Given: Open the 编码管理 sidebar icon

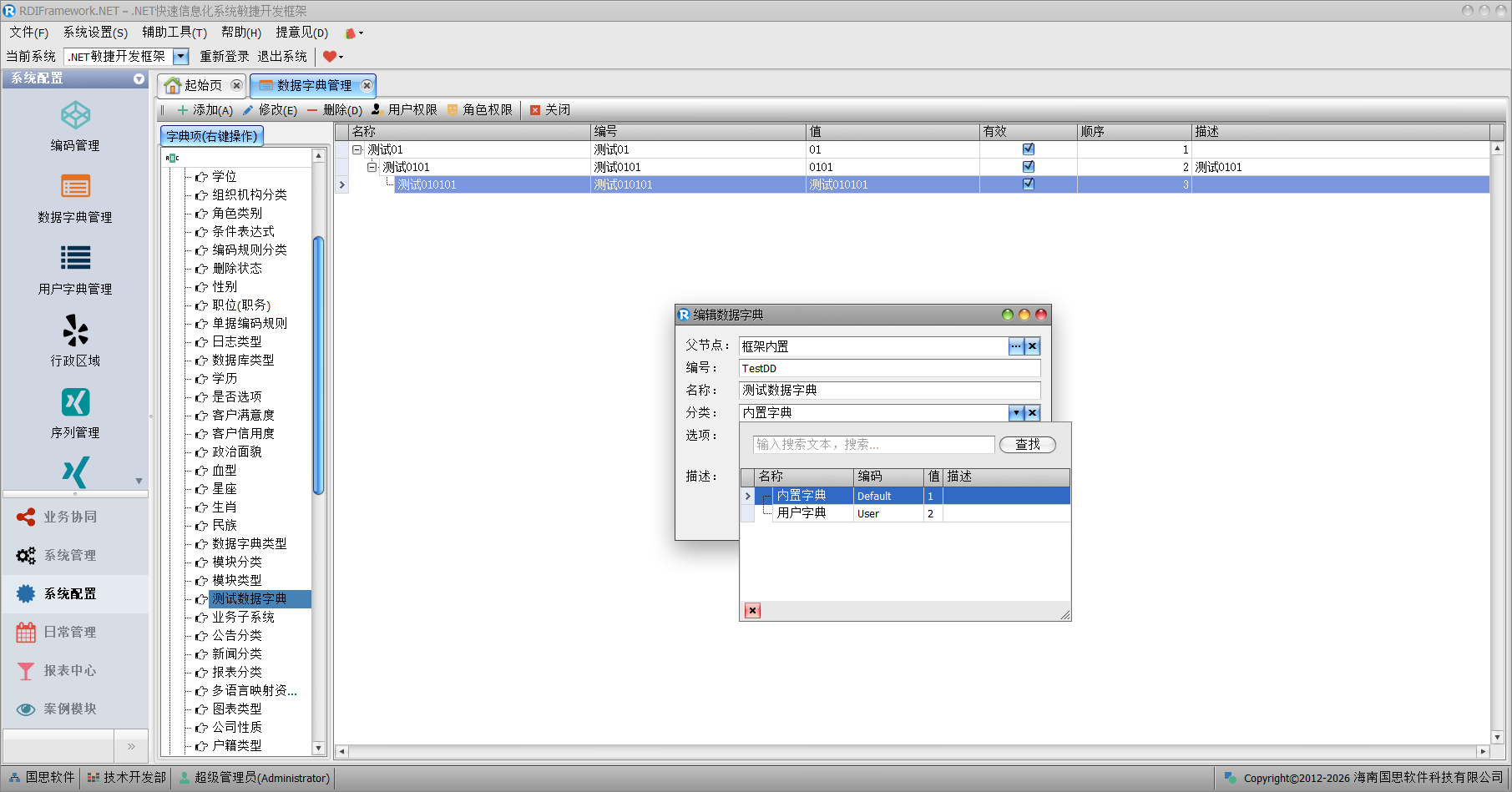Looking at the screenshot, I should point(75,116).
